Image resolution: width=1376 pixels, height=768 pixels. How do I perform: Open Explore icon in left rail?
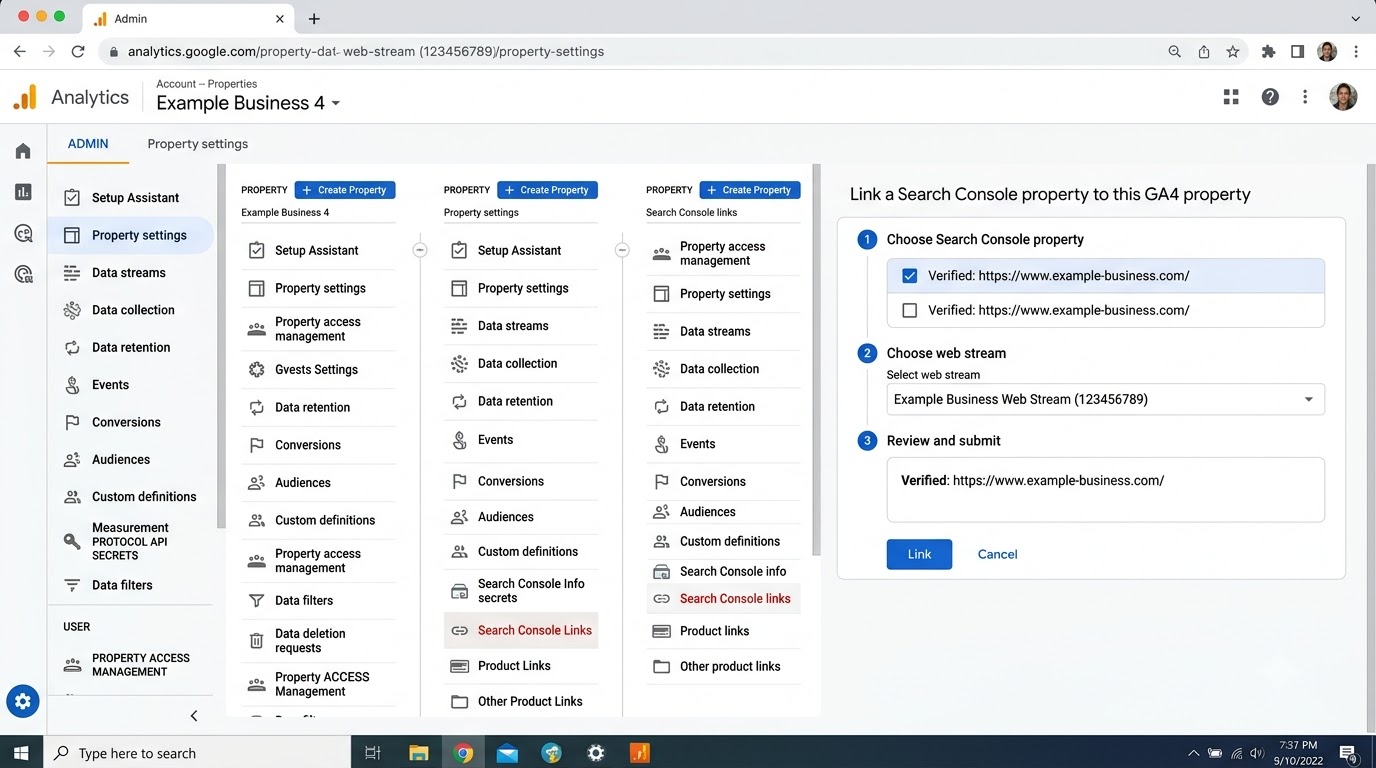coord(23,233)
